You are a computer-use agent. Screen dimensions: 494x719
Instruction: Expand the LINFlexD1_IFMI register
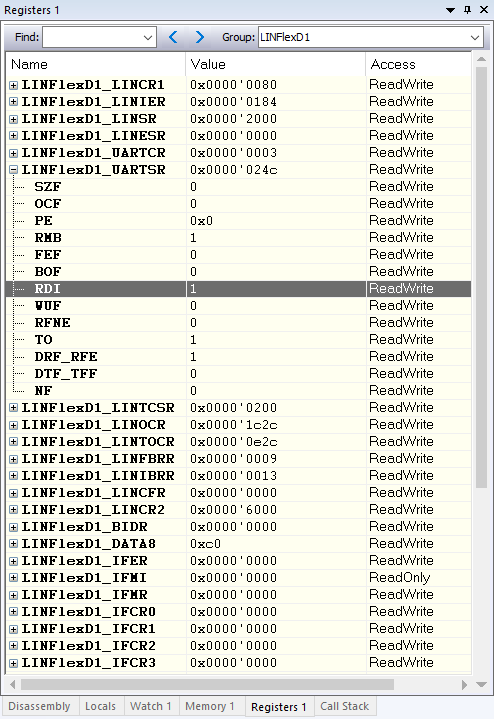[x=14, y=578]
